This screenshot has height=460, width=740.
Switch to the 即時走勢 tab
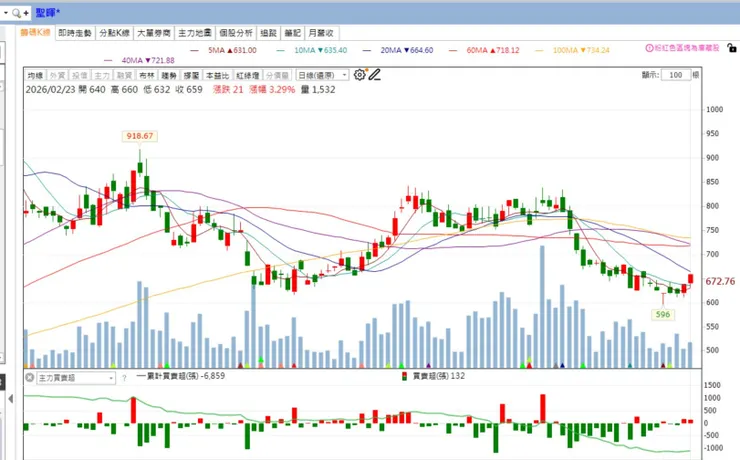[x=75, y=33]
